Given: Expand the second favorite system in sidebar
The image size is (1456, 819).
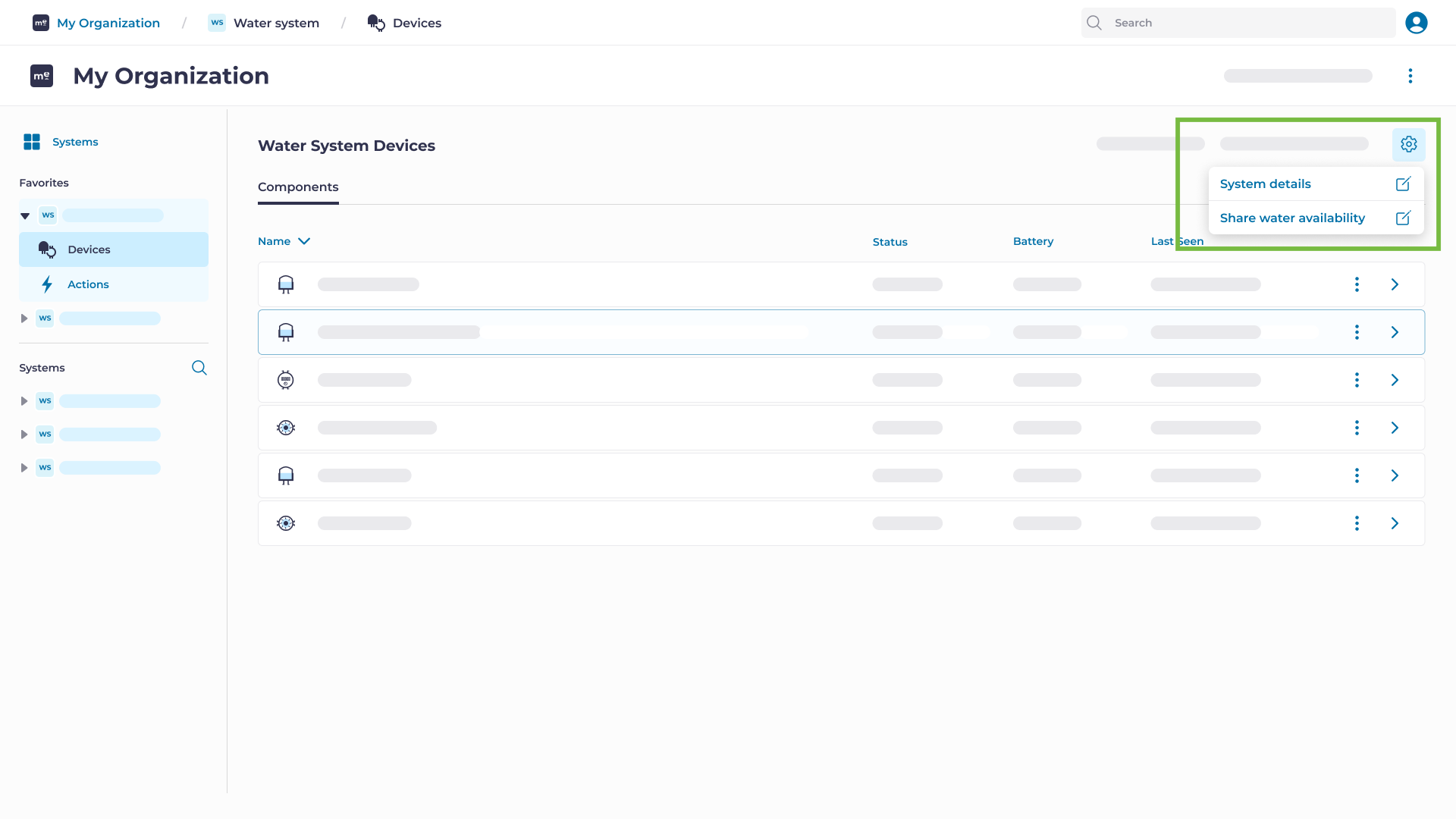Looking at the screenshot, I should (24, 318).
